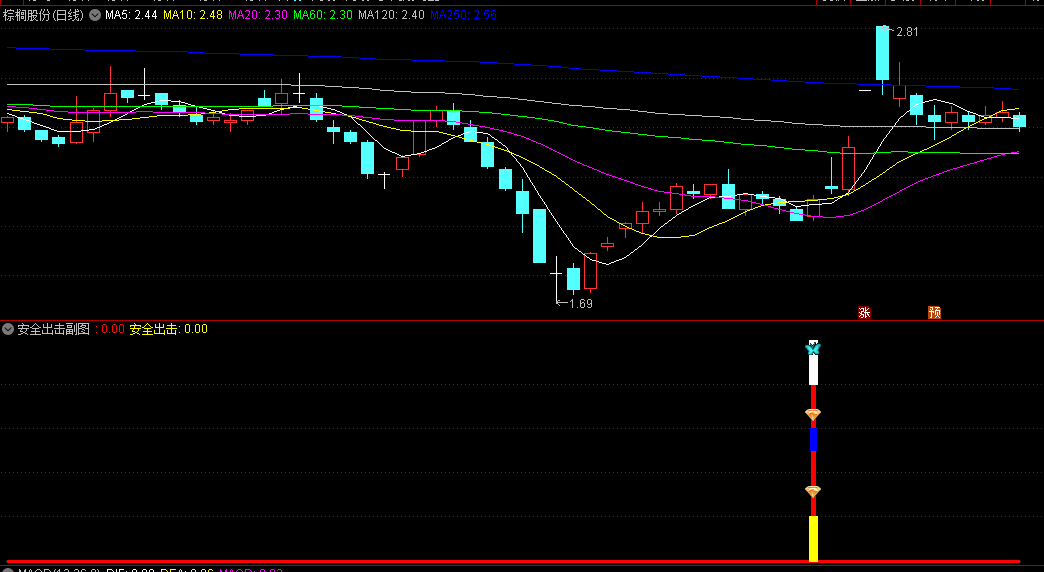This screenshot has width=1044, height=572.
Task: Click the 2.81 high price label
Action: [907, 31]
